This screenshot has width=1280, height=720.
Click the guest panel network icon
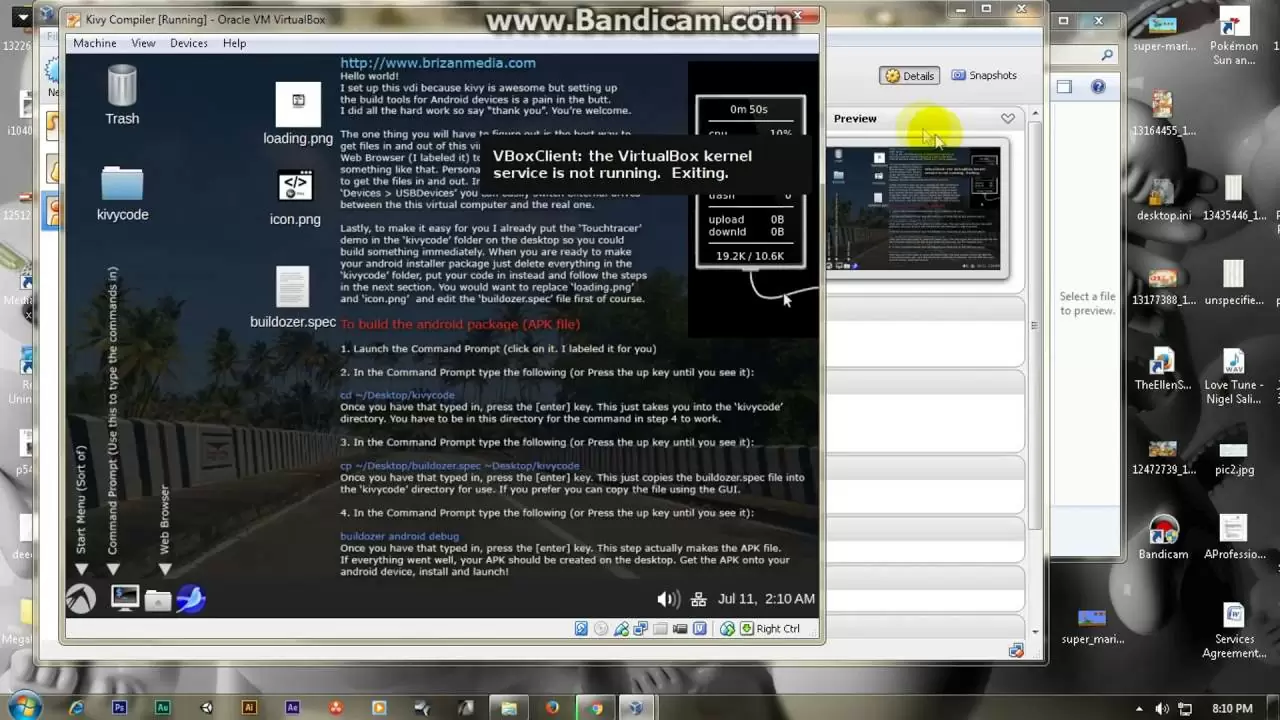click(699, 599)
